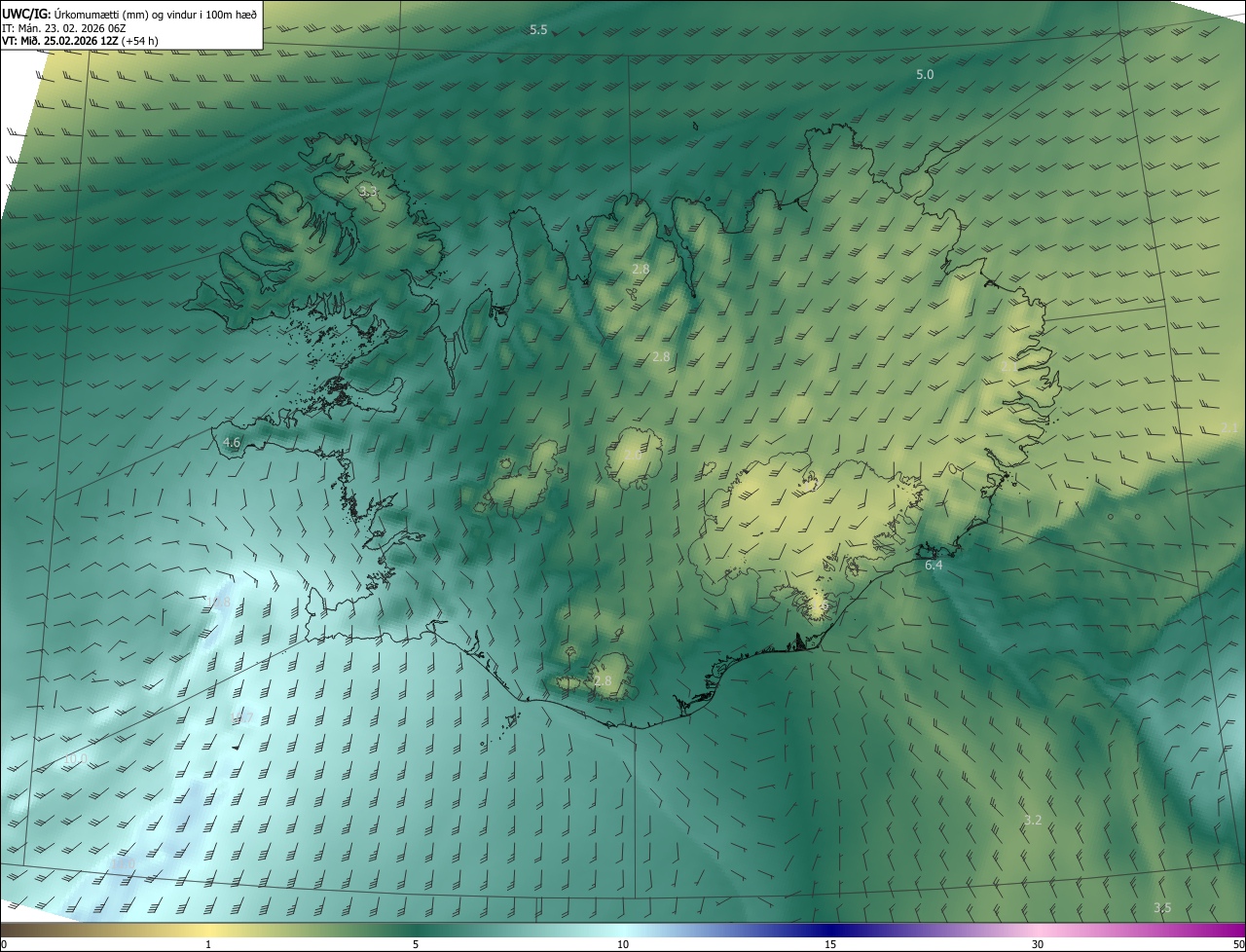Click the colour scale tick label 30

pos(1038,945)
